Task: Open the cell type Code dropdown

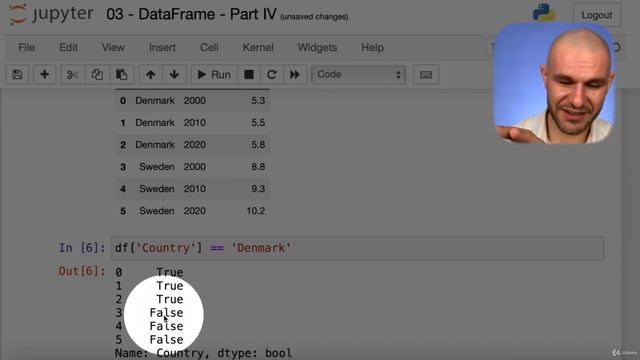Action: pyautogui.click(x=358, y=75)
